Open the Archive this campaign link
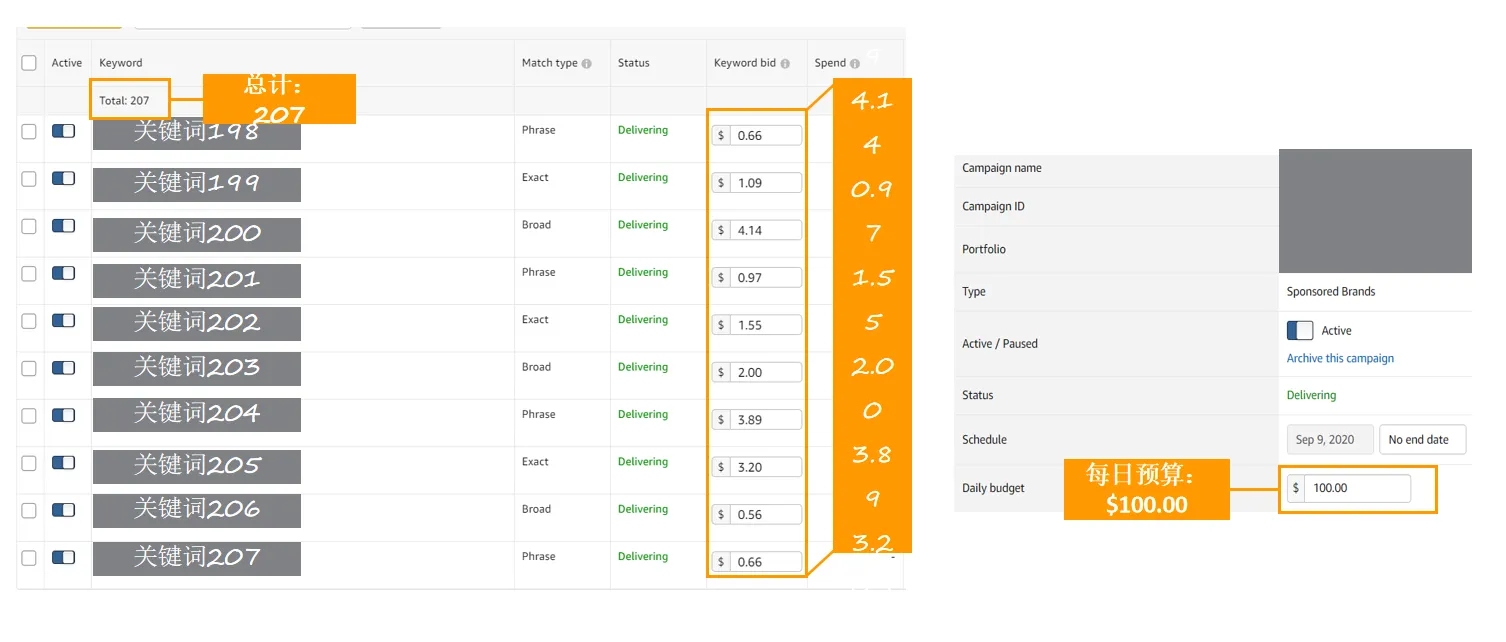Viewport: 1506px width, 642px height. click(x=1340, y=358)
